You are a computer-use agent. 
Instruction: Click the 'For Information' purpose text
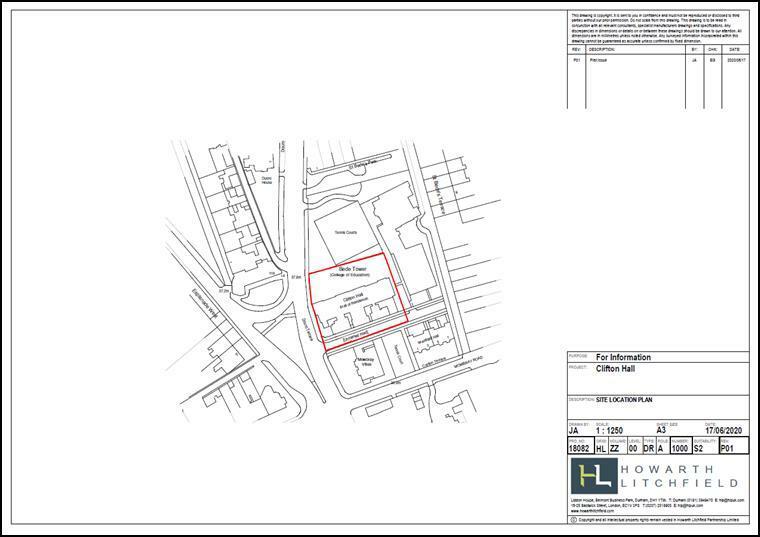coord(623,357)
